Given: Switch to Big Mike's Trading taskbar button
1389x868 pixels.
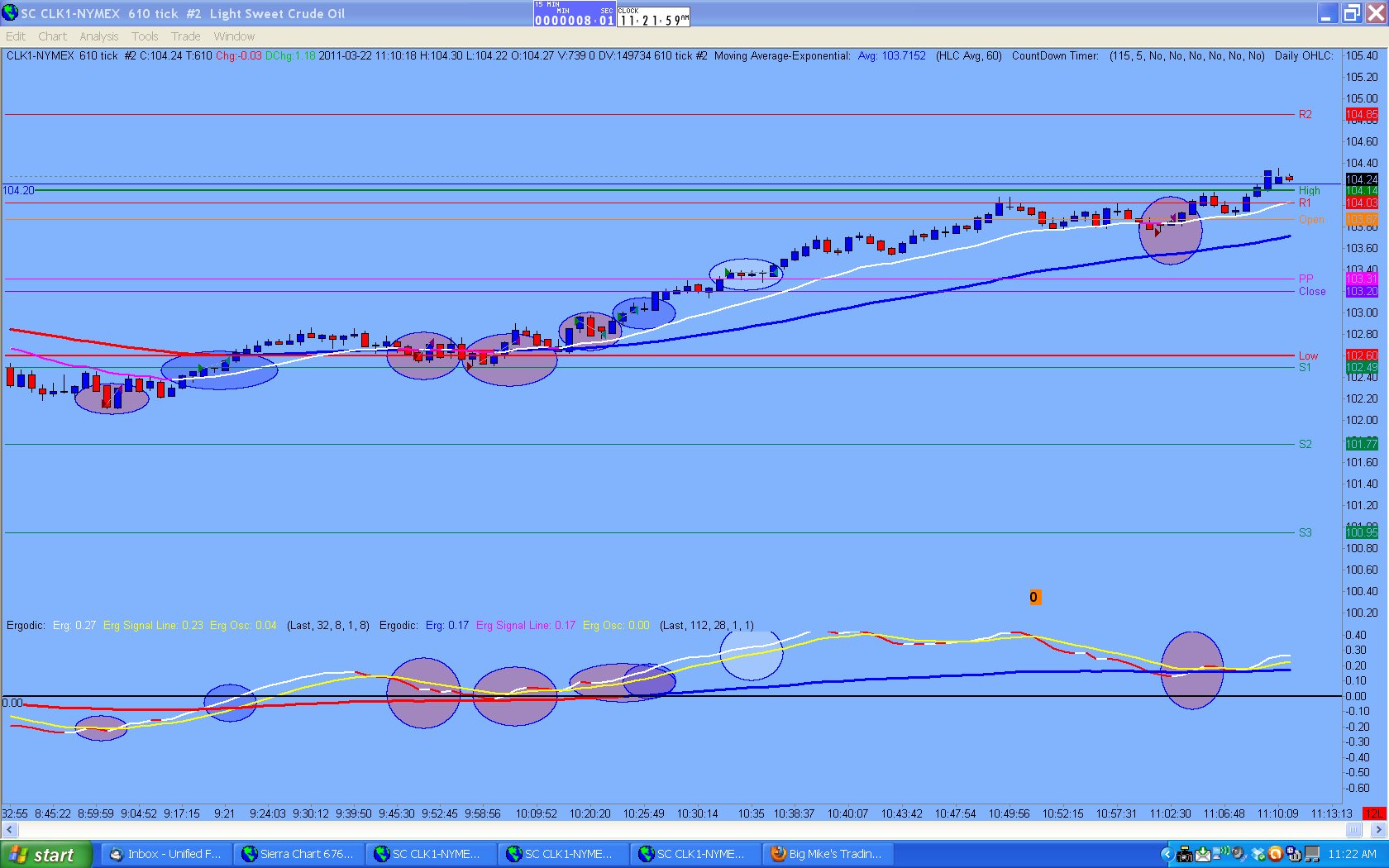Looking at the screenshot, I should click(x=828, y=855).
